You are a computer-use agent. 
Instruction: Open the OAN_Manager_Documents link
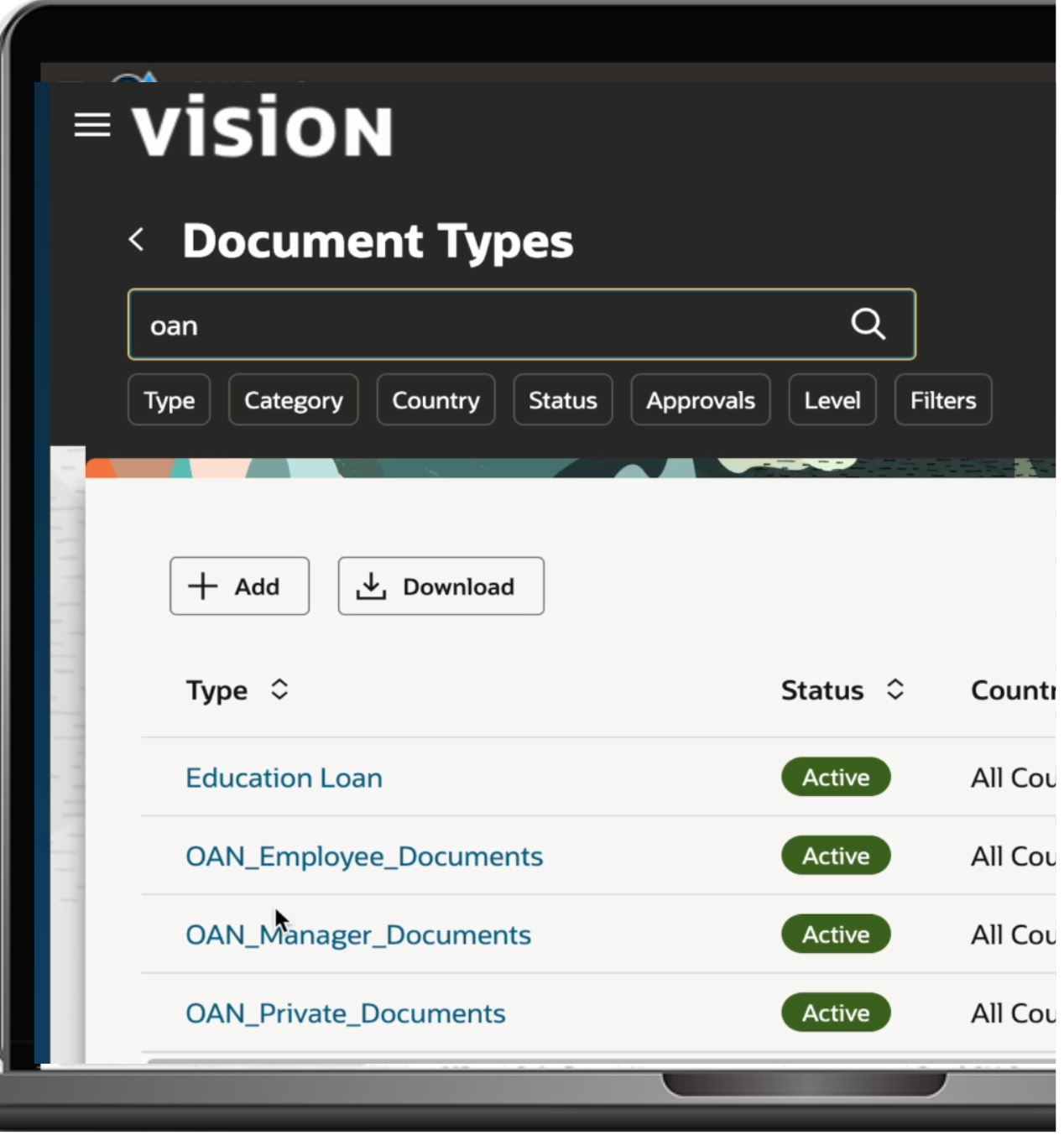point(358,935)
